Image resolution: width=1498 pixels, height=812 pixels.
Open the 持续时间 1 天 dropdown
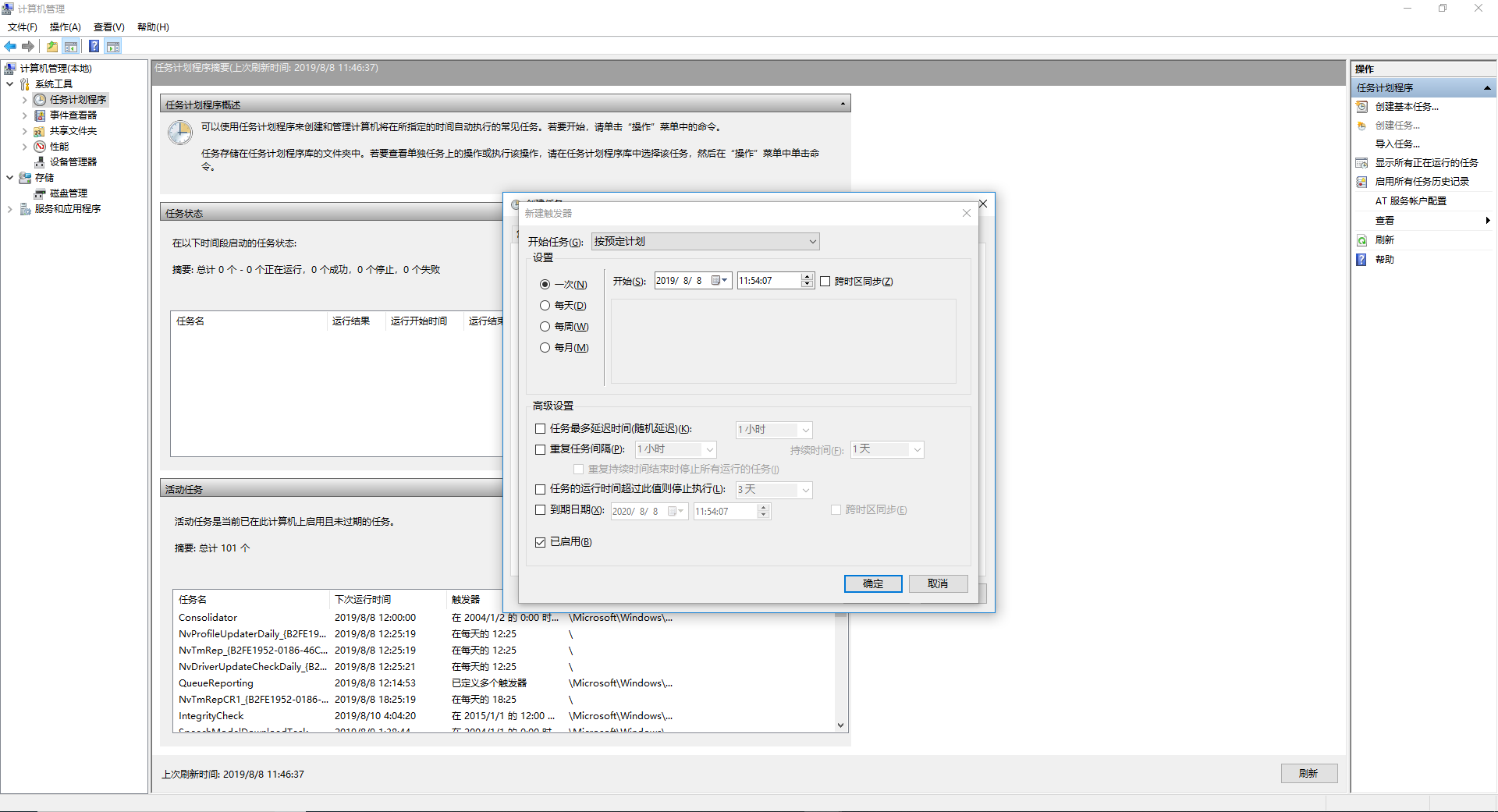click(x=887, y=449)
